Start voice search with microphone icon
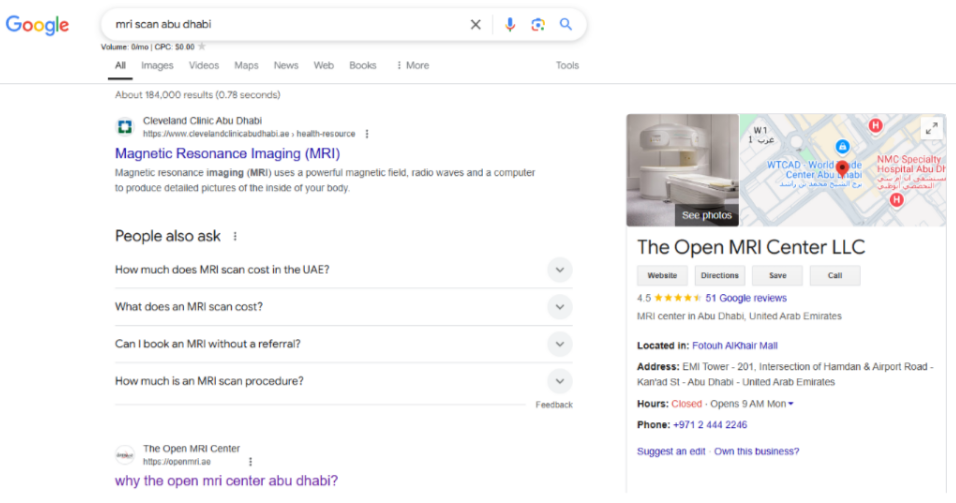The height and width of the screenshot is (503, 956). click(510, 24)
